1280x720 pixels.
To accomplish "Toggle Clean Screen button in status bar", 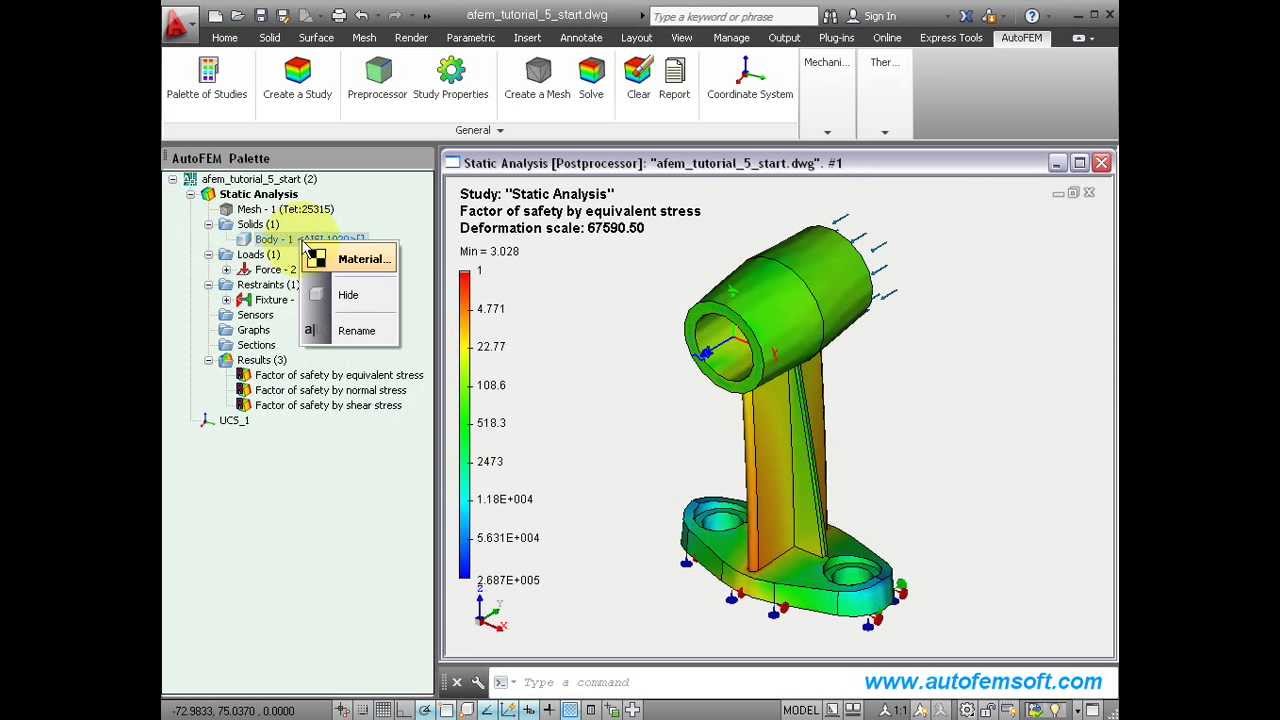I will (1092, 710).
